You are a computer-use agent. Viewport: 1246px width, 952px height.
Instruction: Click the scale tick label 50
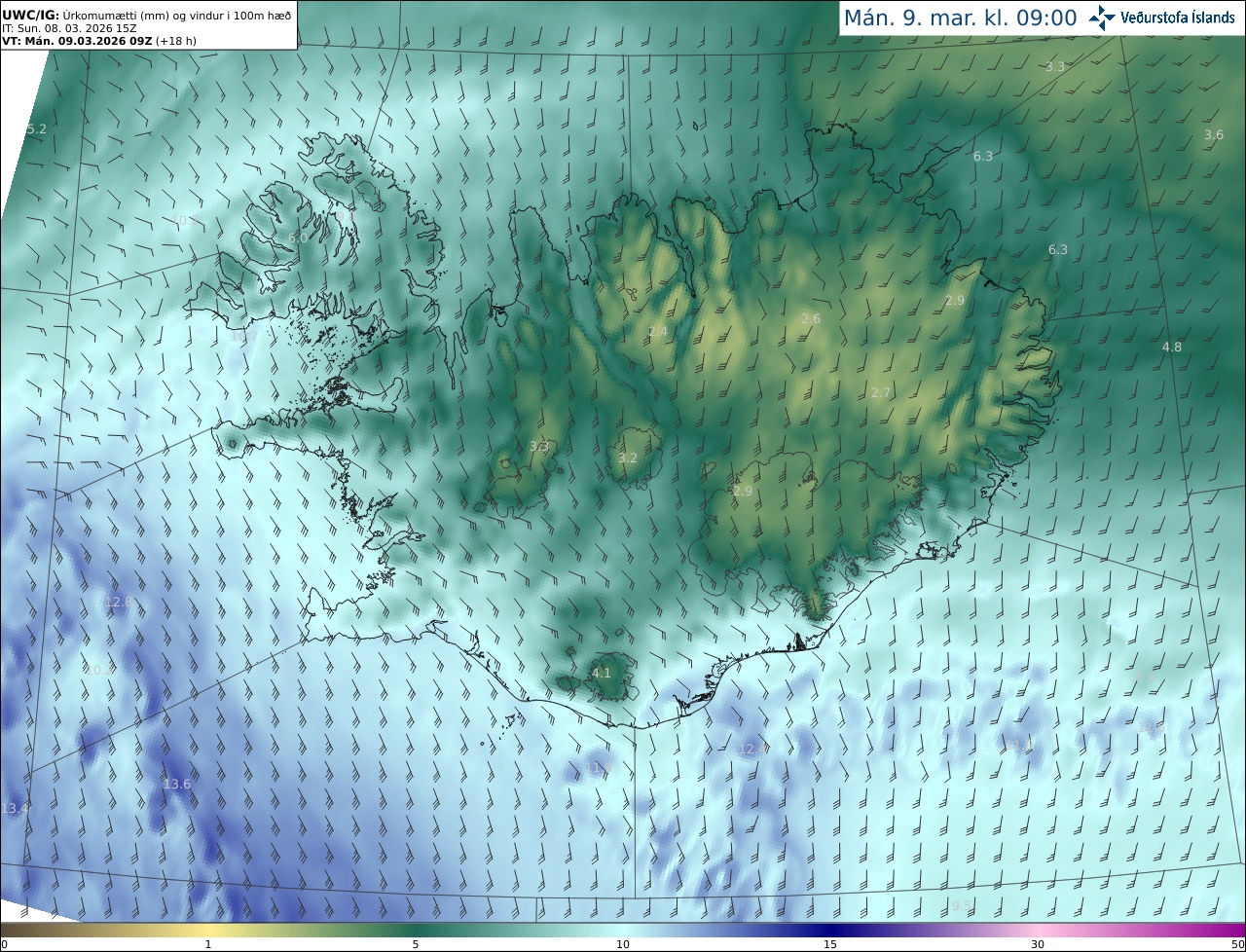pyautogui.click(x=1238, y=945)
